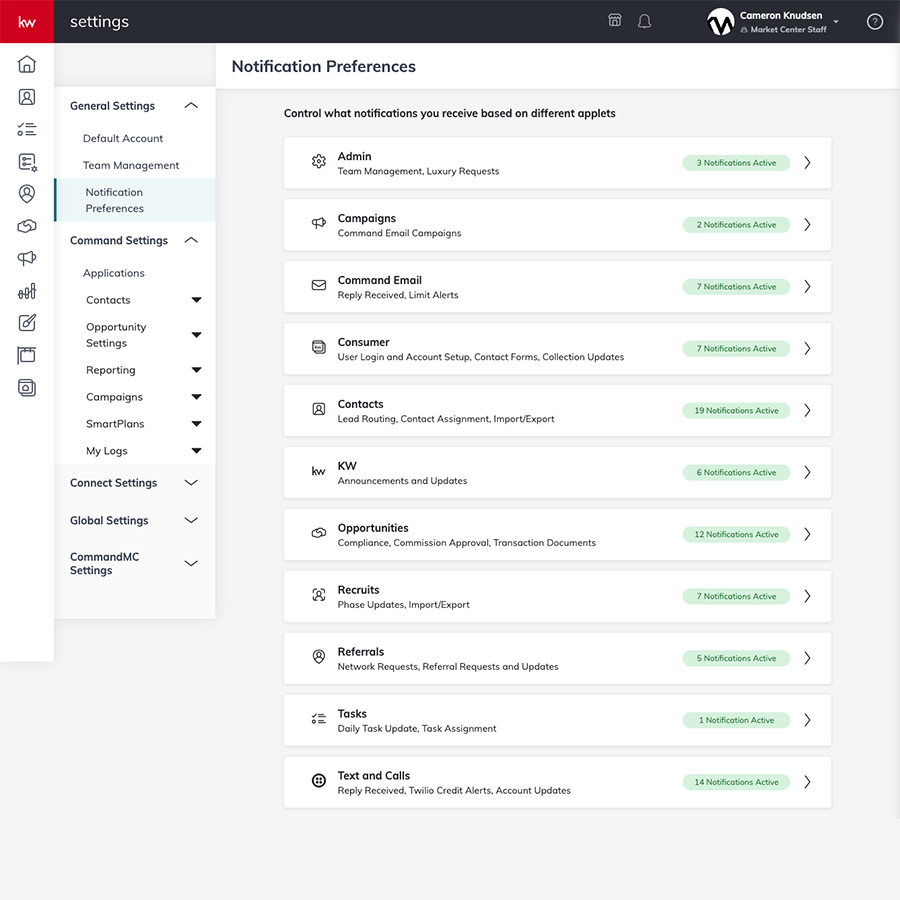This screenshot has height=900, width=900.
Task: Open Campaigns notifications chevron
Action: click(x=807, y=224)
